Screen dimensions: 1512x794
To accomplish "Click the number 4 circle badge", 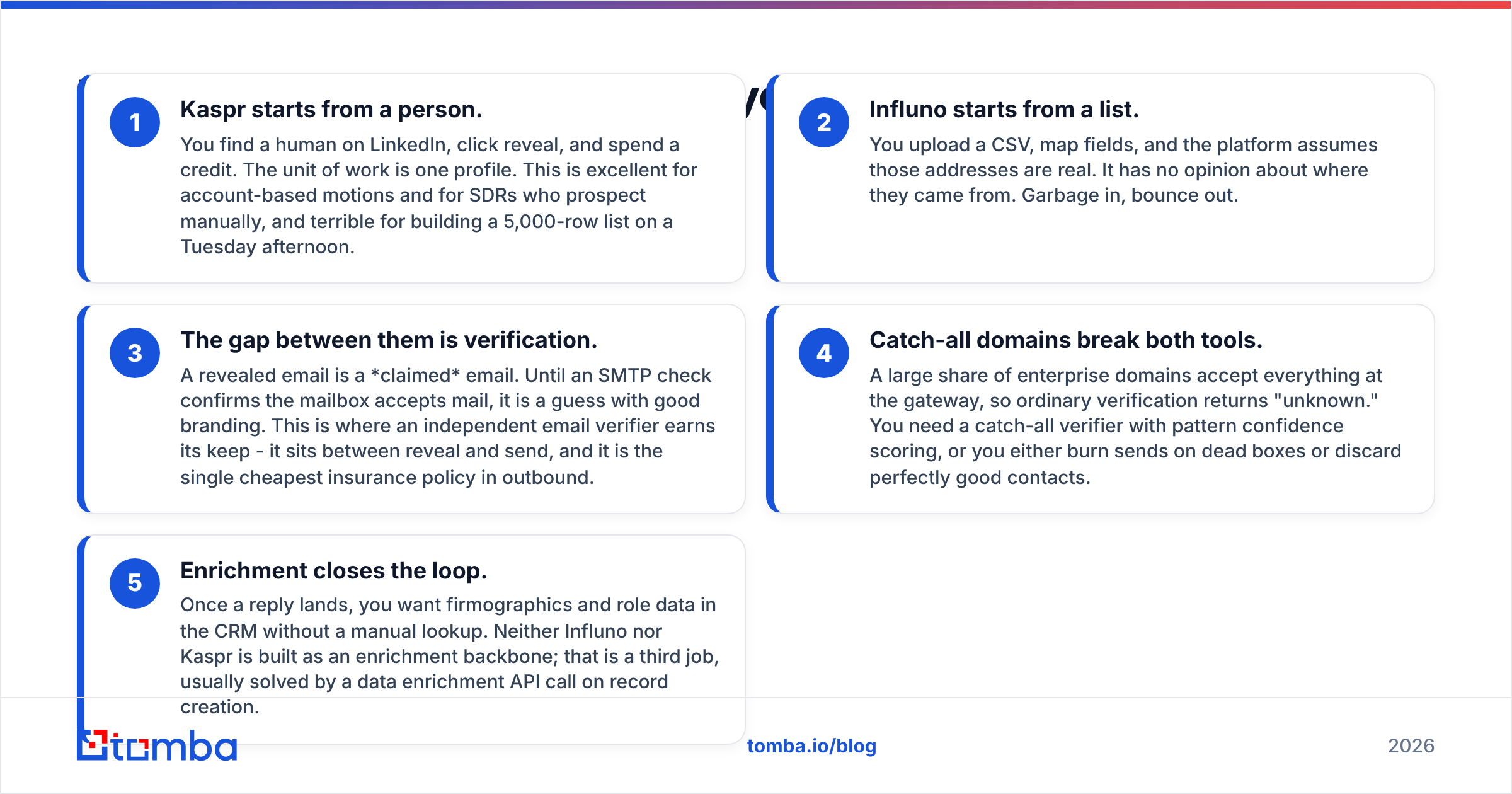I will tap(824, 353).
